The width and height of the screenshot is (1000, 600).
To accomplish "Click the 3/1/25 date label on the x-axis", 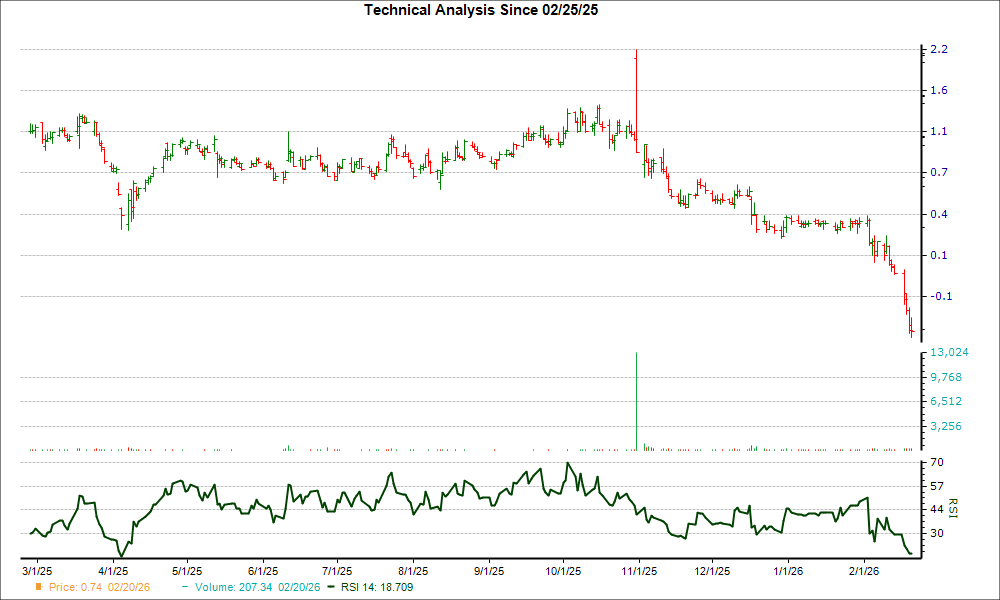I will [x=38, y=571].
